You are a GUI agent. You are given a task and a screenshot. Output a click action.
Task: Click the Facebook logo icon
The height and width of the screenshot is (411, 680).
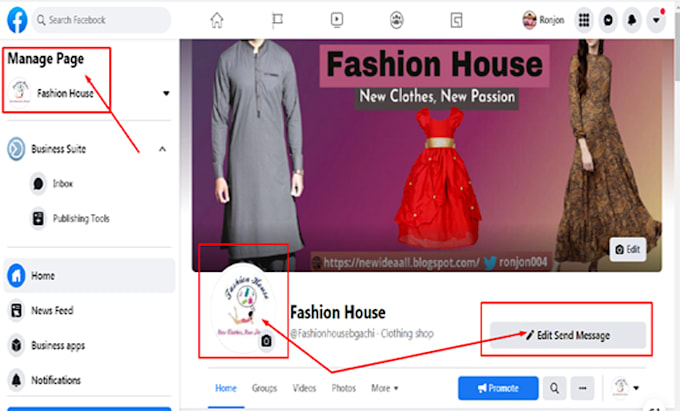(x=17, y=20)
